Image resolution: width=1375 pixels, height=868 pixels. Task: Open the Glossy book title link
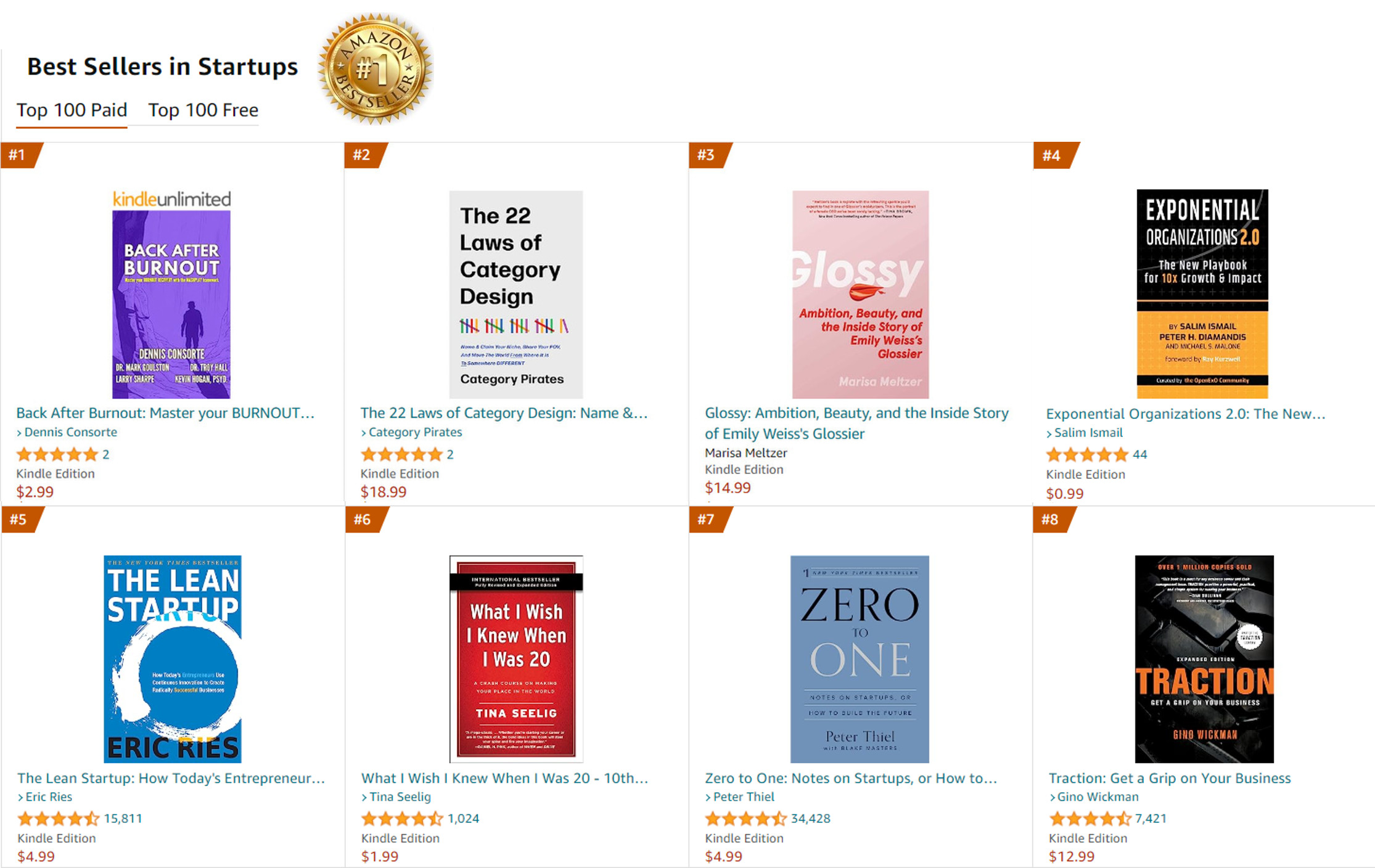point(856,423)
